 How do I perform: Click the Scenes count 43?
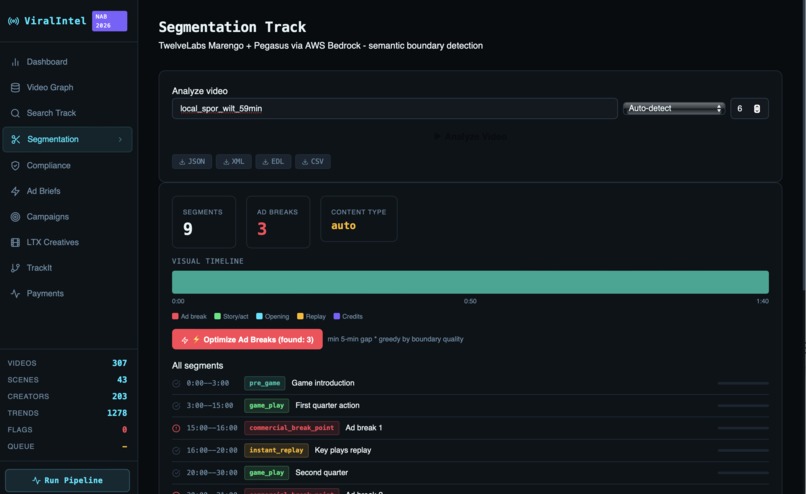122,380
